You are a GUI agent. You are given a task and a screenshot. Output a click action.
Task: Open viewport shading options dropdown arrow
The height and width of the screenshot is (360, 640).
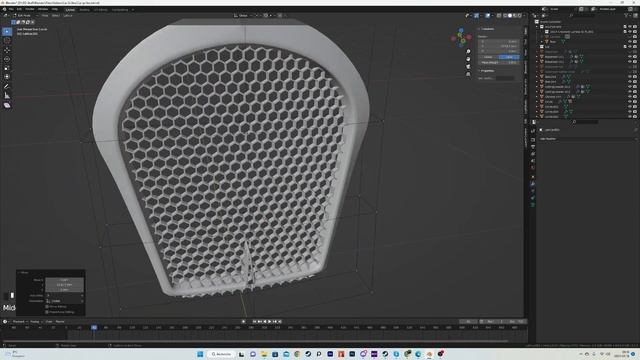tap(524, 16)
